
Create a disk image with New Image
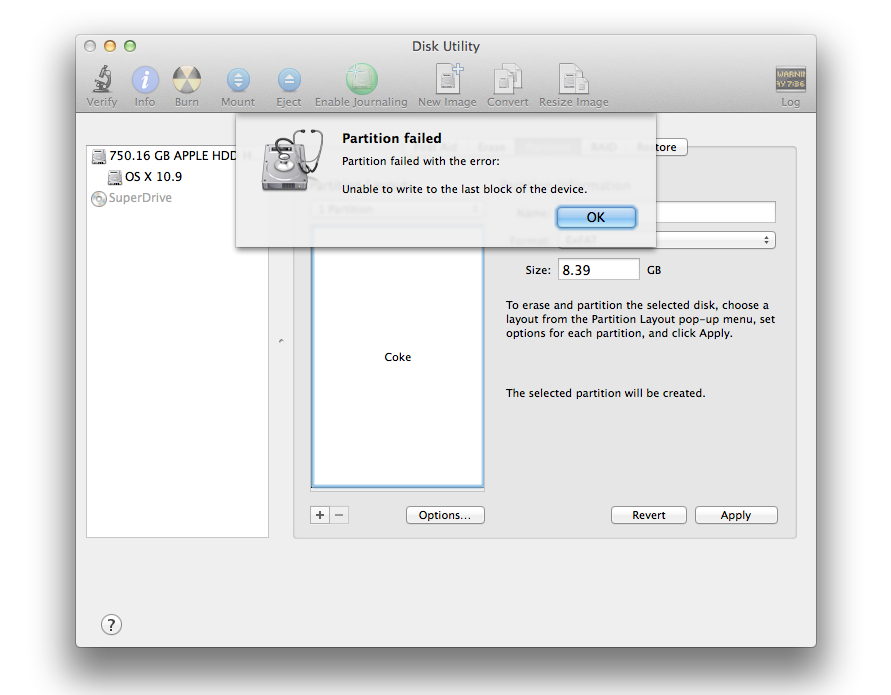(447, 80)
